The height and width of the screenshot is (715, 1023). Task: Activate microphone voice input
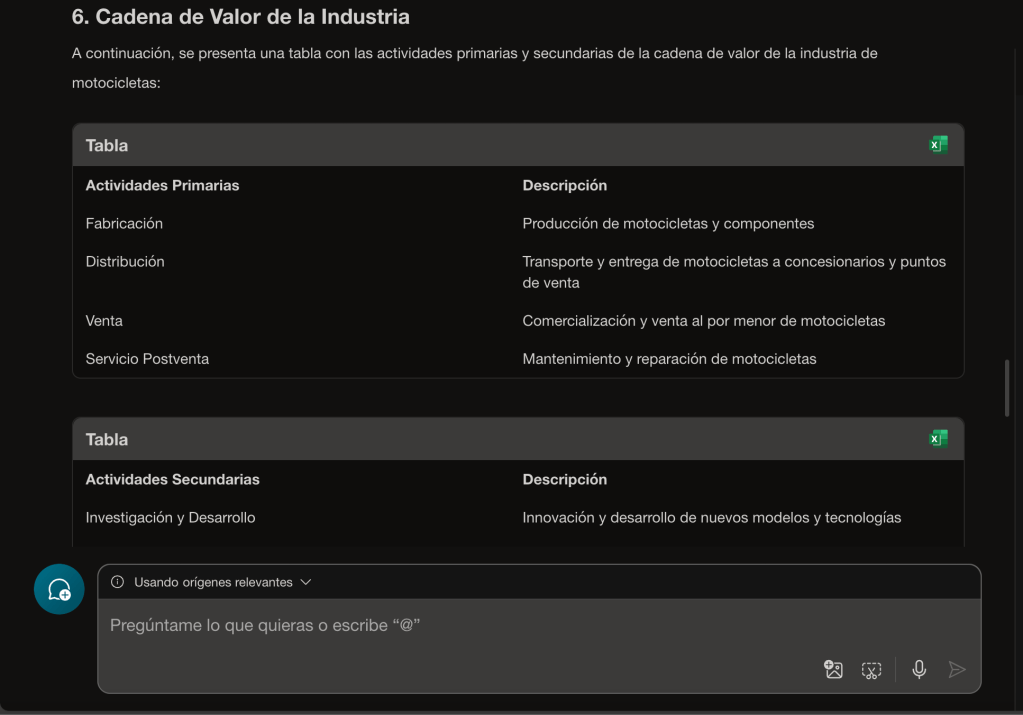tap(919, 670)
